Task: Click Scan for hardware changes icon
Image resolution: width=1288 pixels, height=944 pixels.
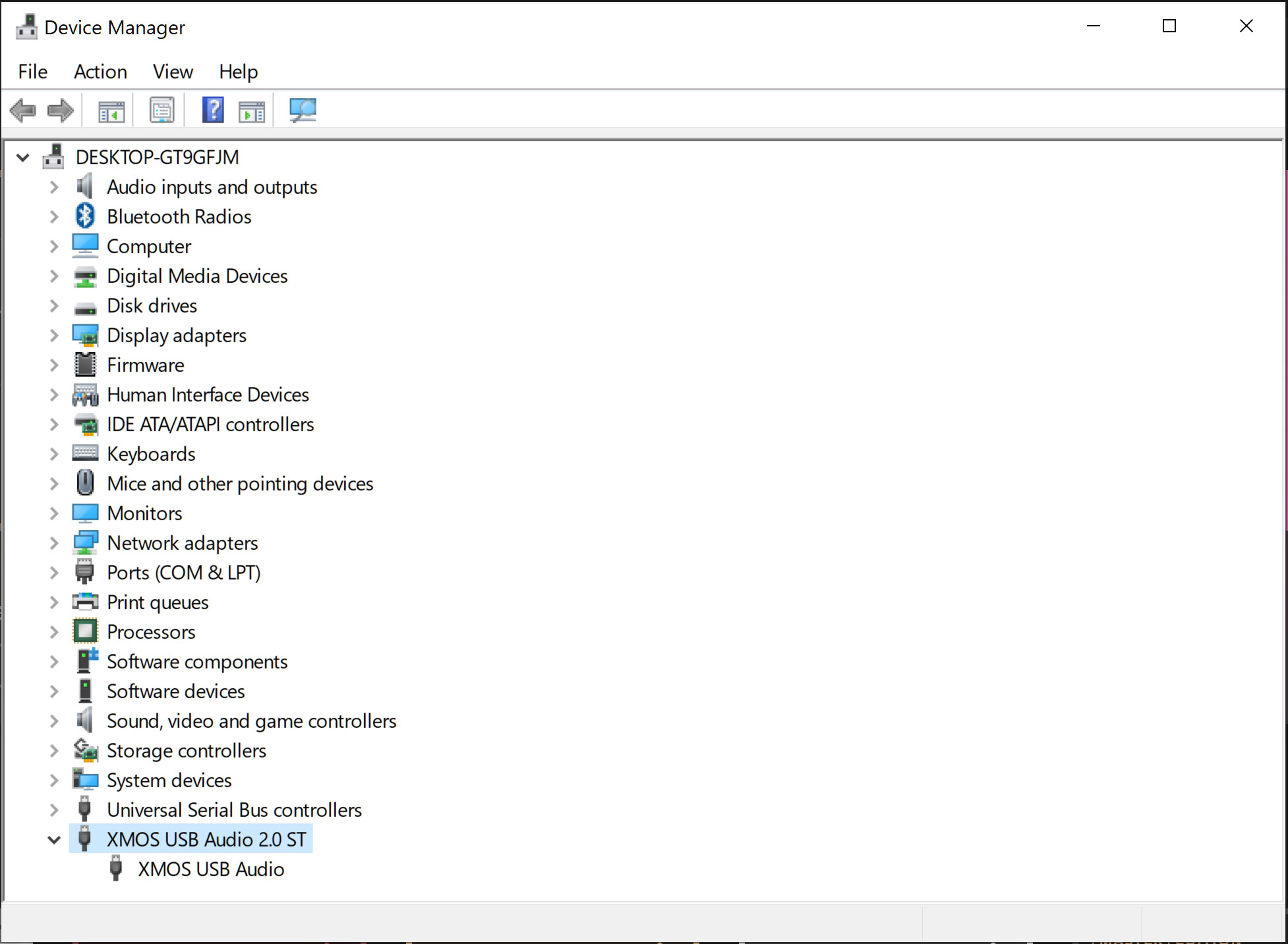Action: [x=303, y=109]
